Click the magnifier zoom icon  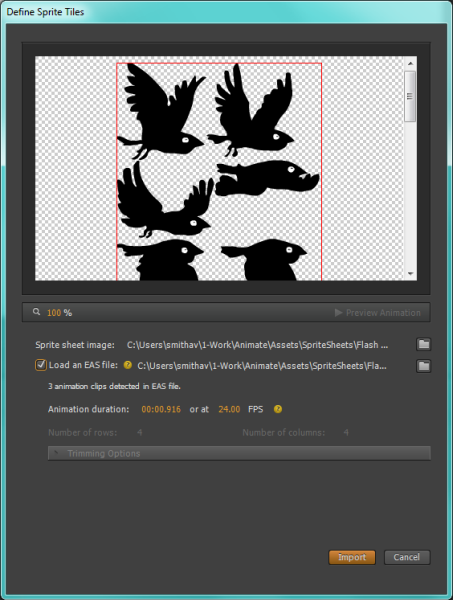click(36, 312)
